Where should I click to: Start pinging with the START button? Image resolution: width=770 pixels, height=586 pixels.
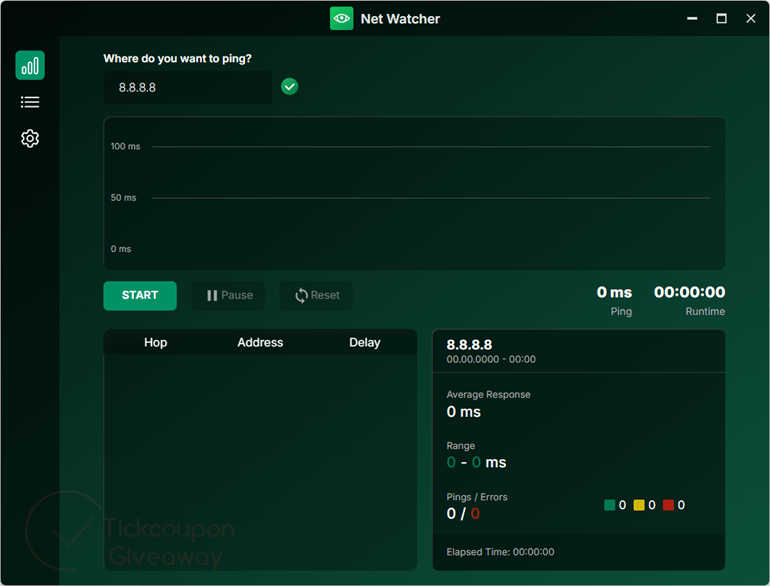pyautogui.click(x=140, y=295)
